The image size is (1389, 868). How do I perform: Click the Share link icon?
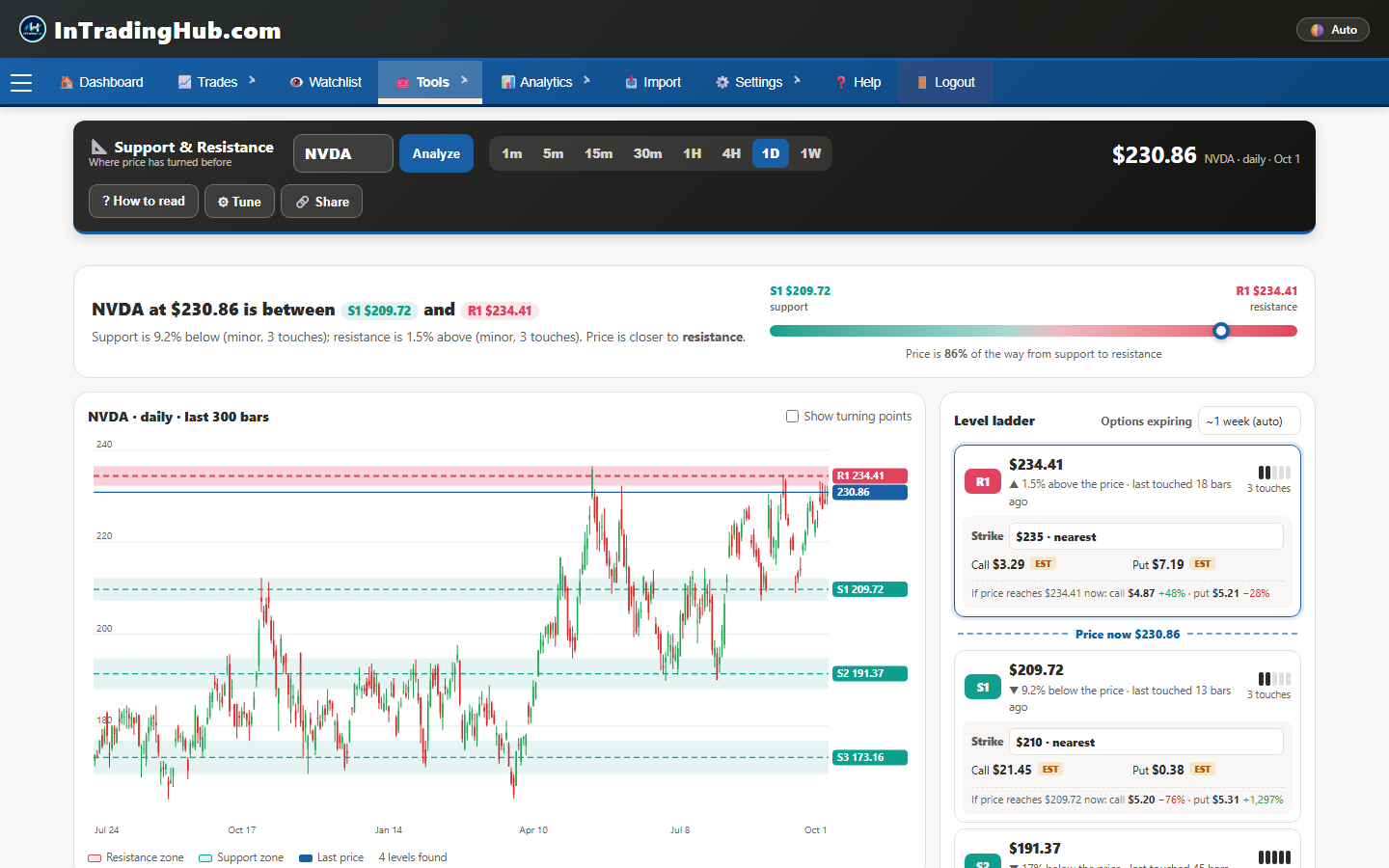(303, 202)
